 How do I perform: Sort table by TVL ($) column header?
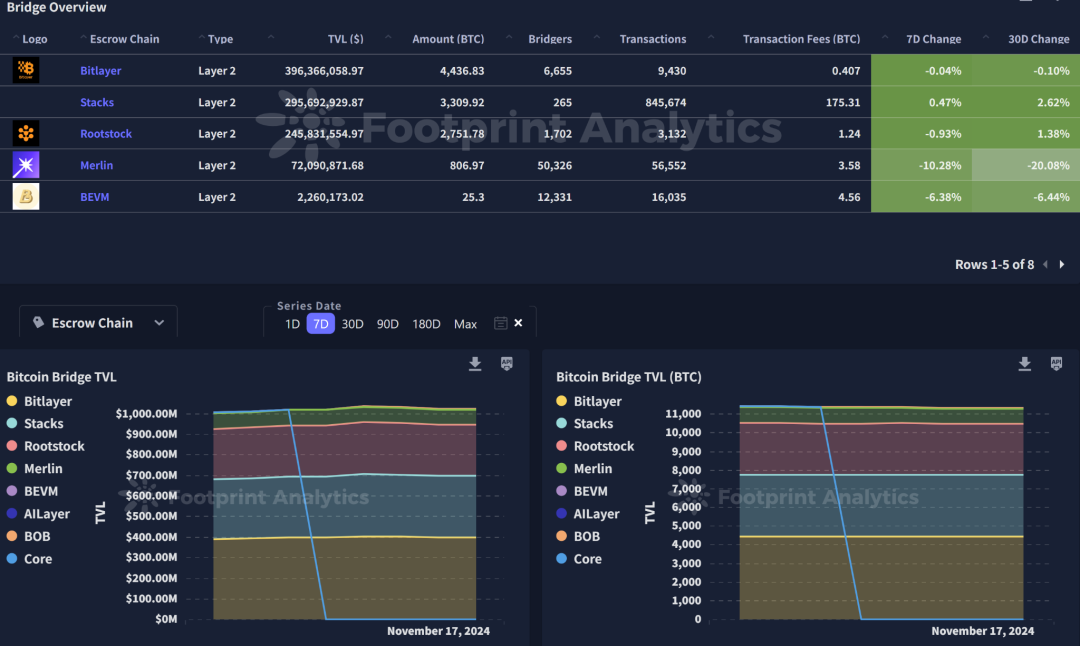coord(345,39)
